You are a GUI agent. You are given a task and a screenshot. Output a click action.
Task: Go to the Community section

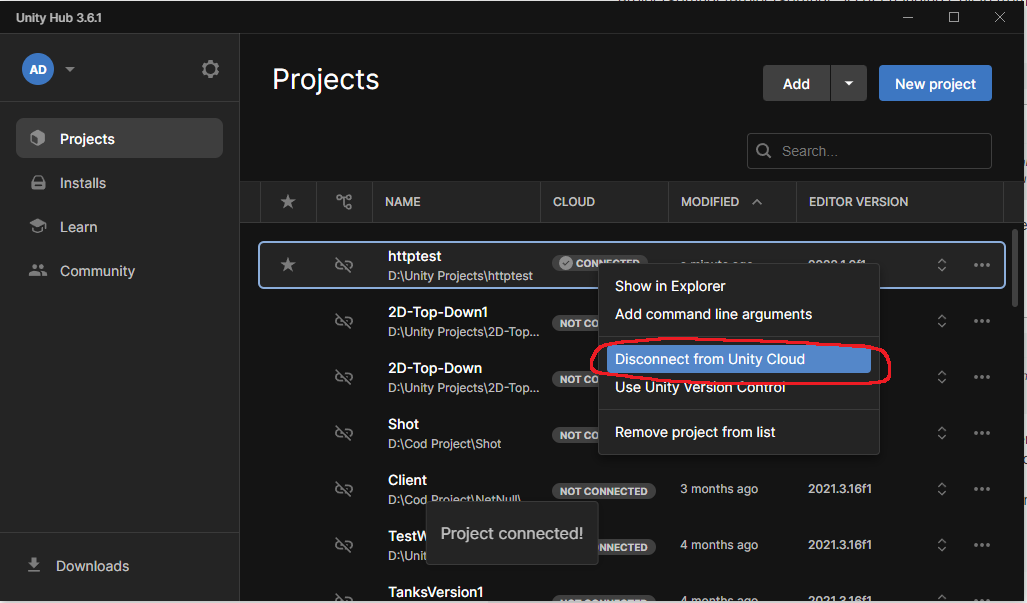[x=97, y=271]
